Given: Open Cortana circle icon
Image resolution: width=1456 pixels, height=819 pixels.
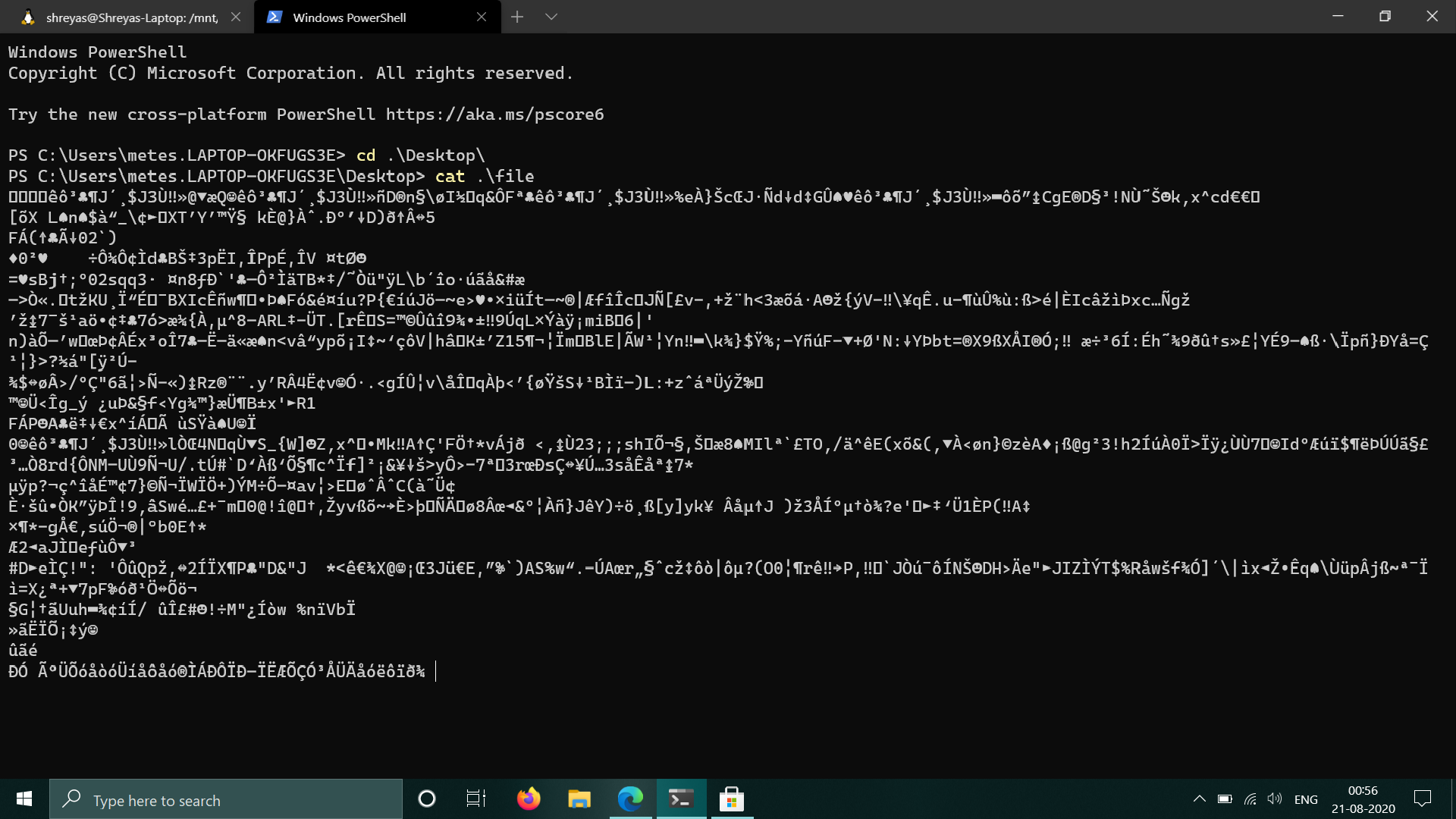Looking at the screenshot, I should [x=427, y=799].
